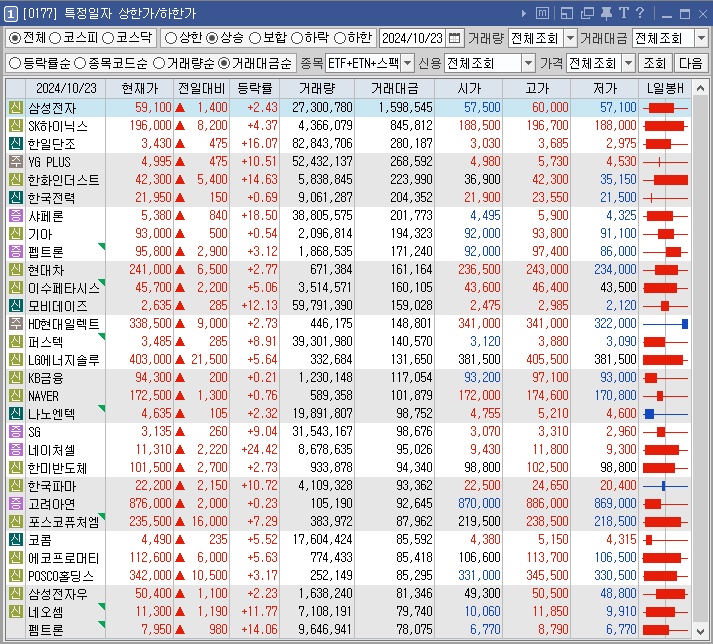Screen dimensions: 713x644
Task: Click the duplicate window icon
Action: point(587,13)
